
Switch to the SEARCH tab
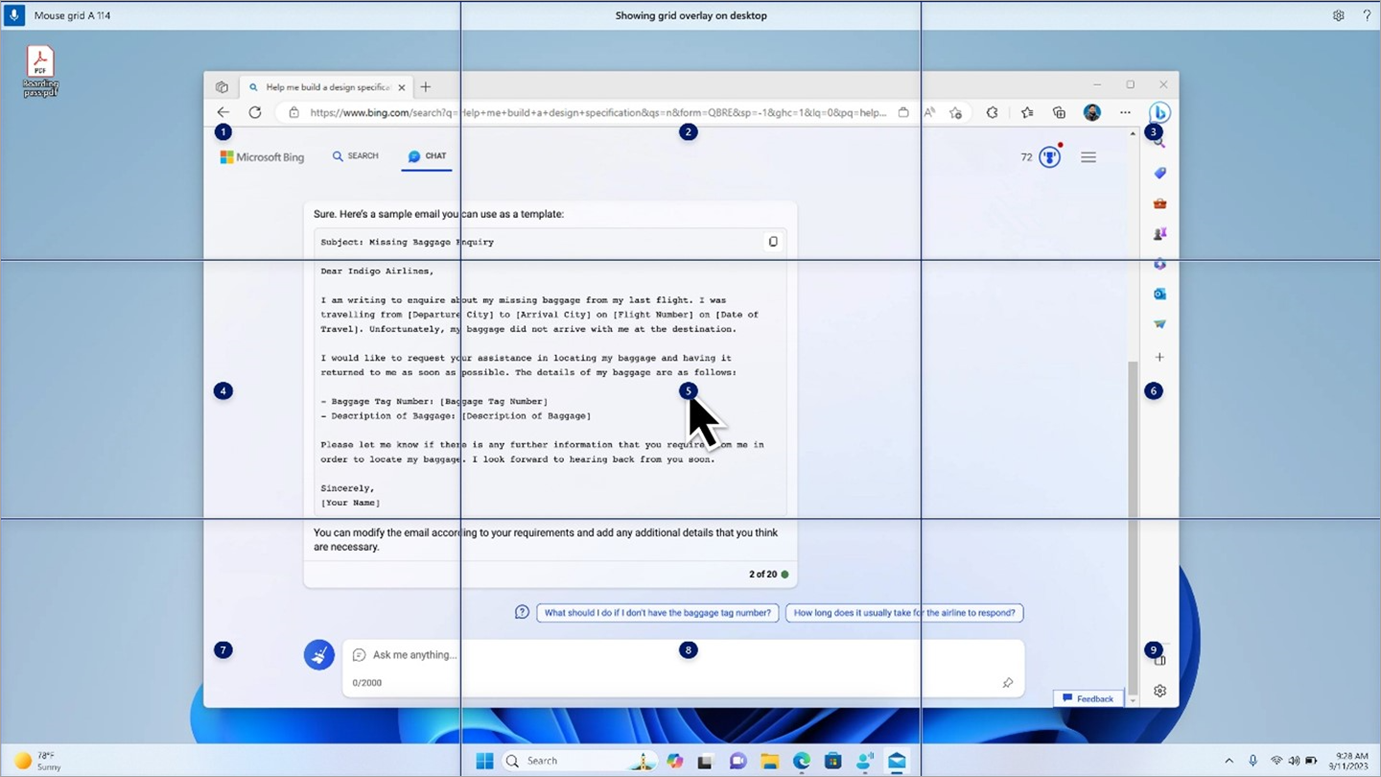pyautogui.click(x=355, y=156)
